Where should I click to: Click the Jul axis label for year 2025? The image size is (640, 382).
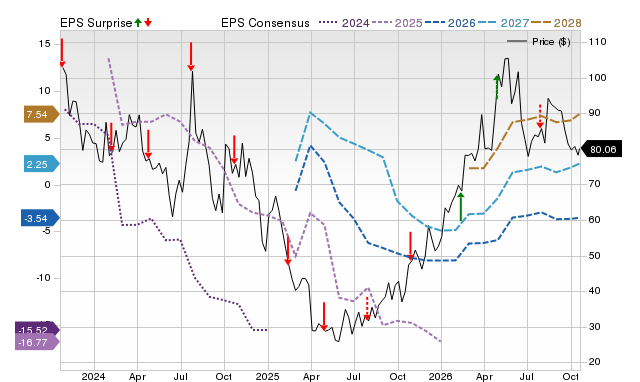tap(353, 376)
